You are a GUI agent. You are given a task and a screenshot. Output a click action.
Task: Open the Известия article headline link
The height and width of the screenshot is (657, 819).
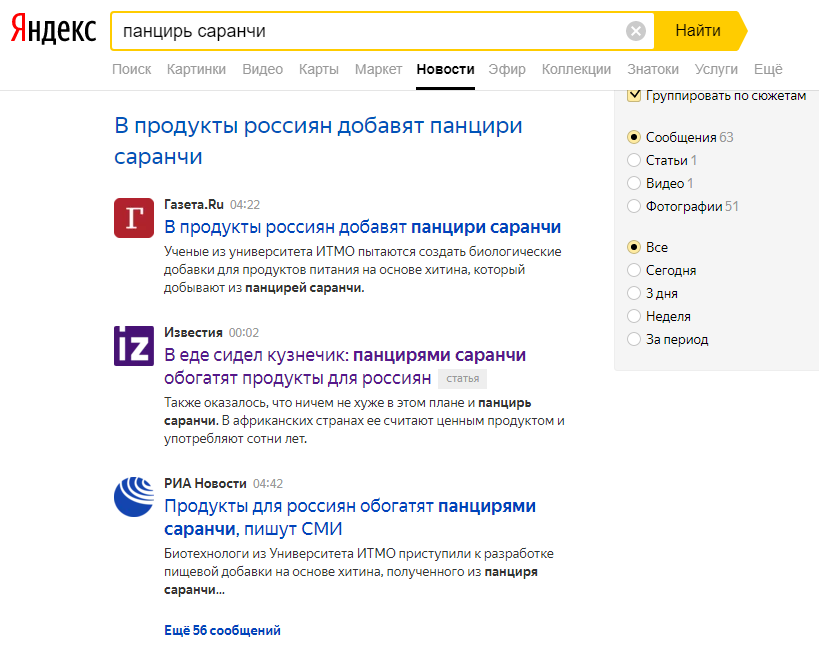coord(345,366)
